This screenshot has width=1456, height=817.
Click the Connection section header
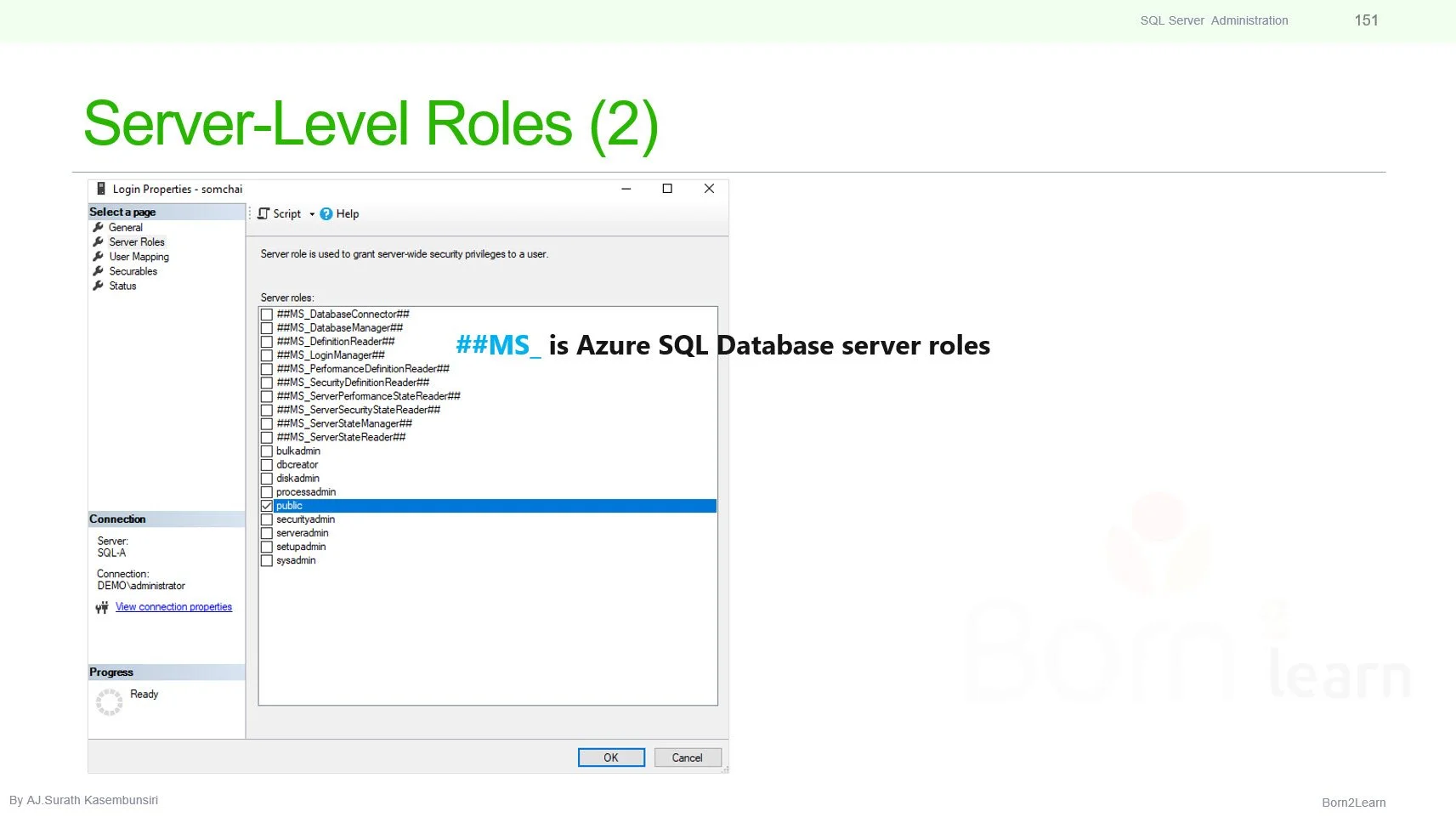(x=167, y=519)
